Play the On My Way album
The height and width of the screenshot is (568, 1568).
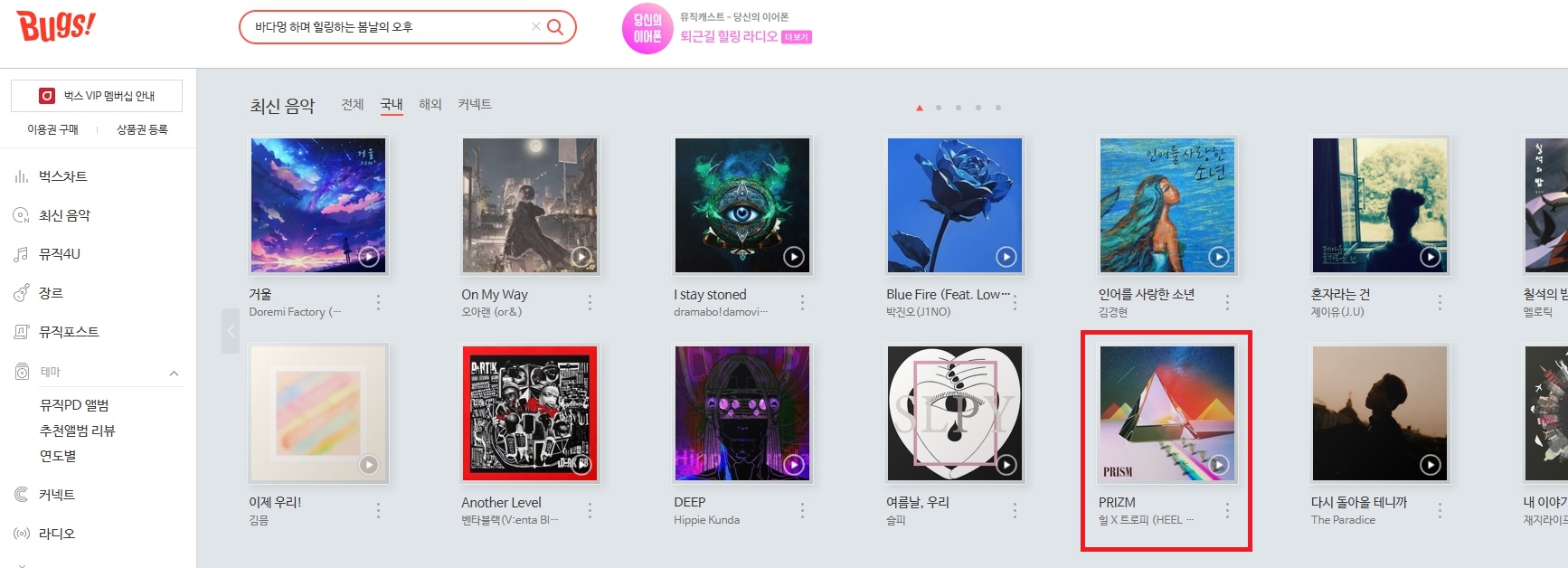(x=581, y=257)
